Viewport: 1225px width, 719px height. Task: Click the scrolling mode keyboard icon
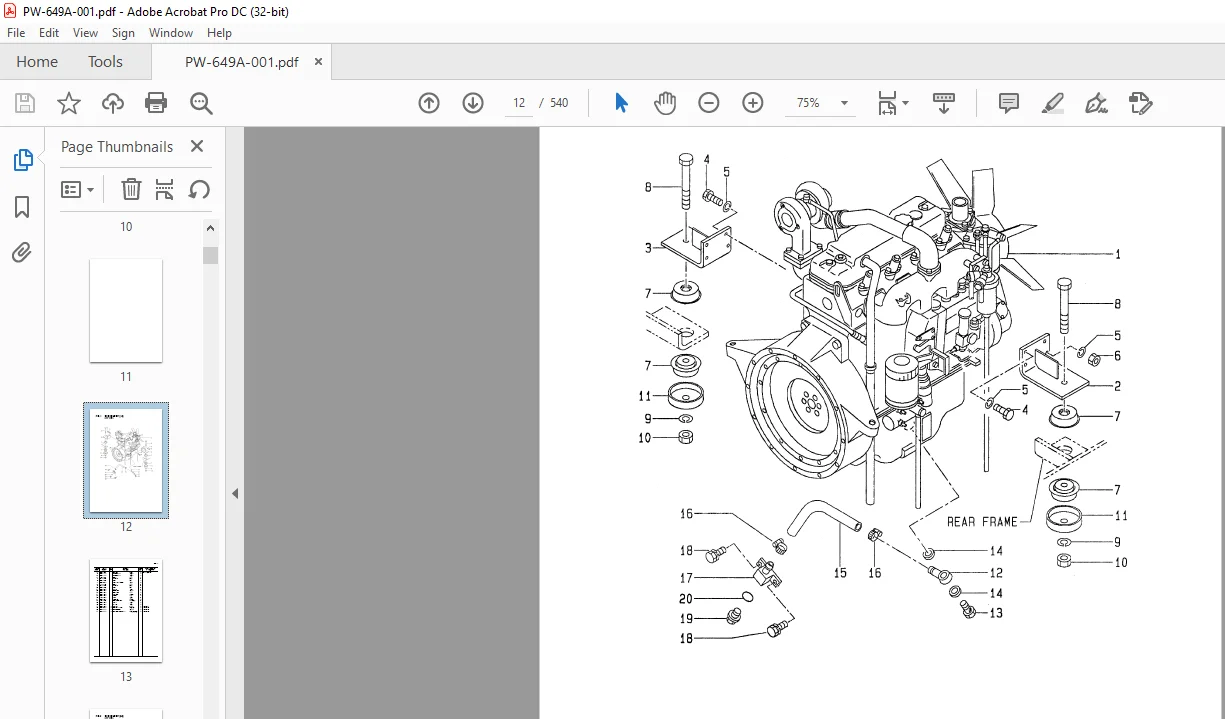[x=944, y=103]
